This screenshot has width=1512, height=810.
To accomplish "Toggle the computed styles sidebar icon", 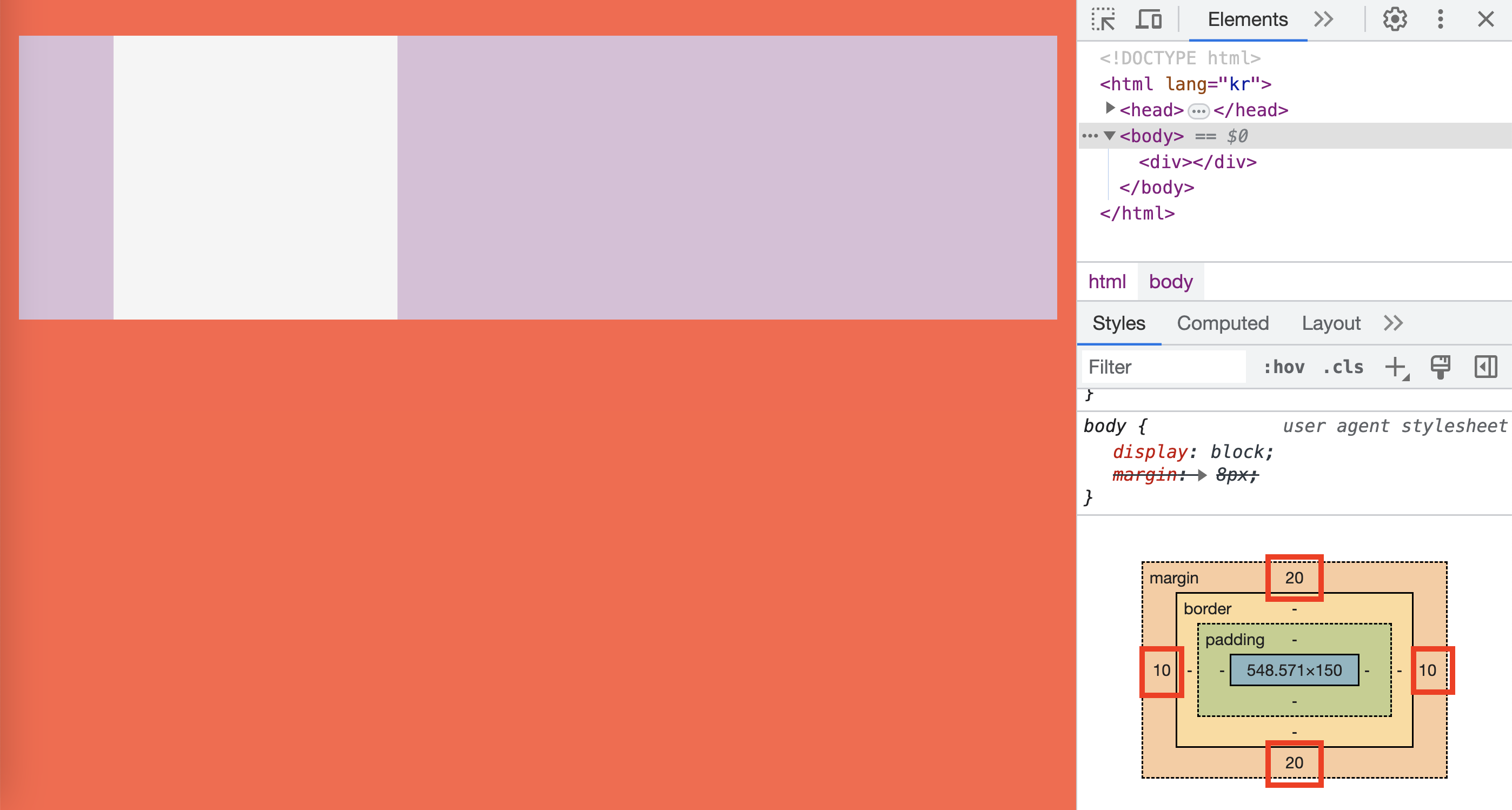I will pyautogui.click(x=1486, y=368).
